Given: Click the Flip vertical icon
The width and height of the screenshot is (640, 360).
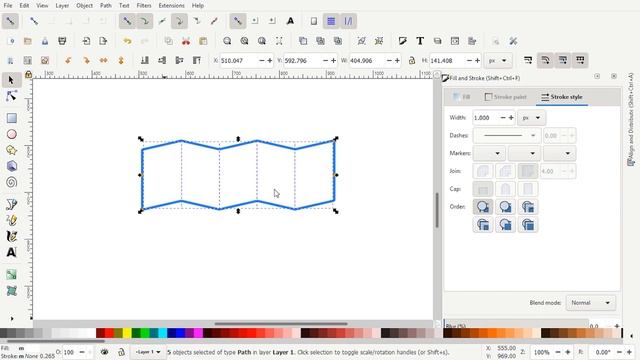Looking at the screenshot, I should click(x=121, y=60).
